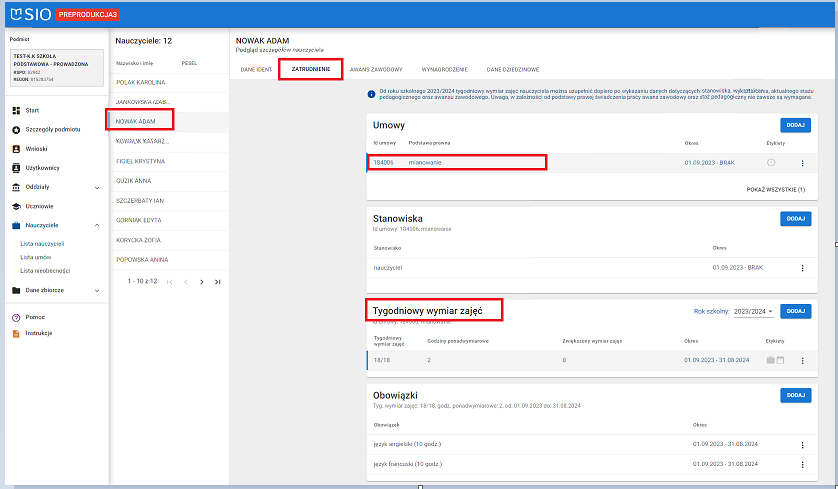Open the Start dashboard icon
This screenshot has width=838, height=489.
pos(15,109)
